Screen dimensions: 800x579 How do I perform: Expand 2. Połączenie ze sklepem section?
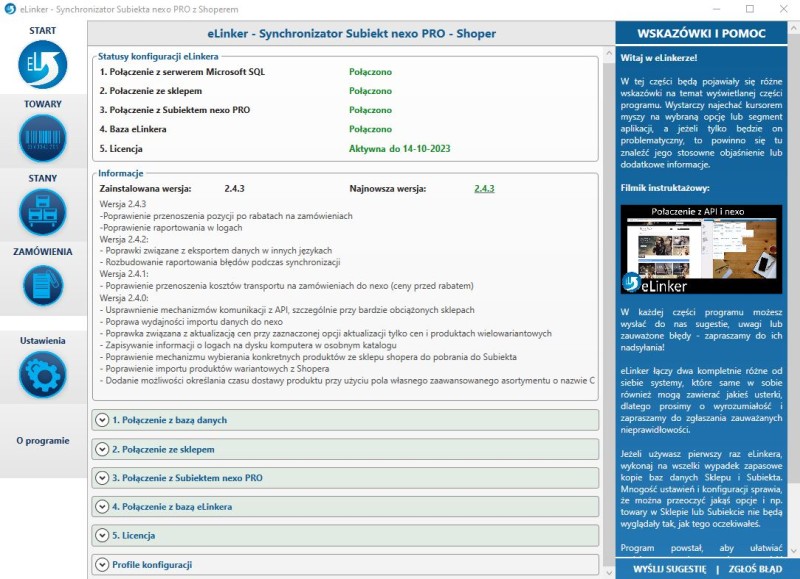click(102, 449)
